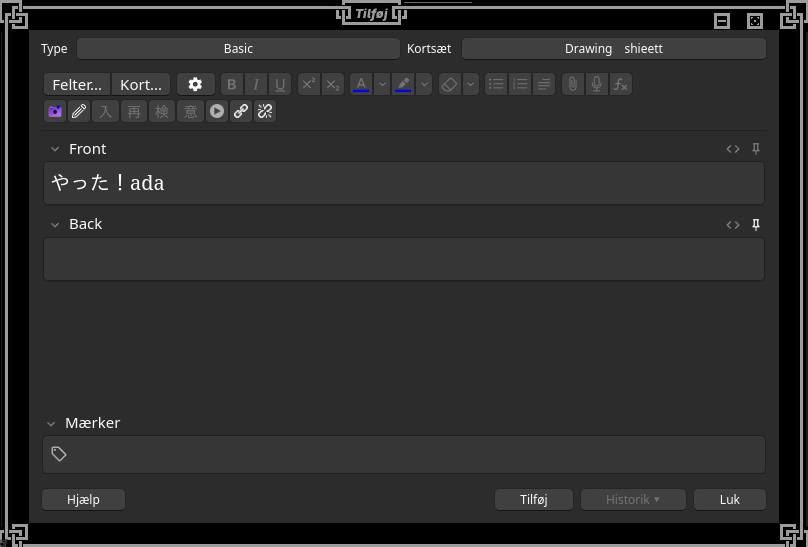Click the Tilføj add button
Screen dimensions: 808x547
tap(534, 500)
